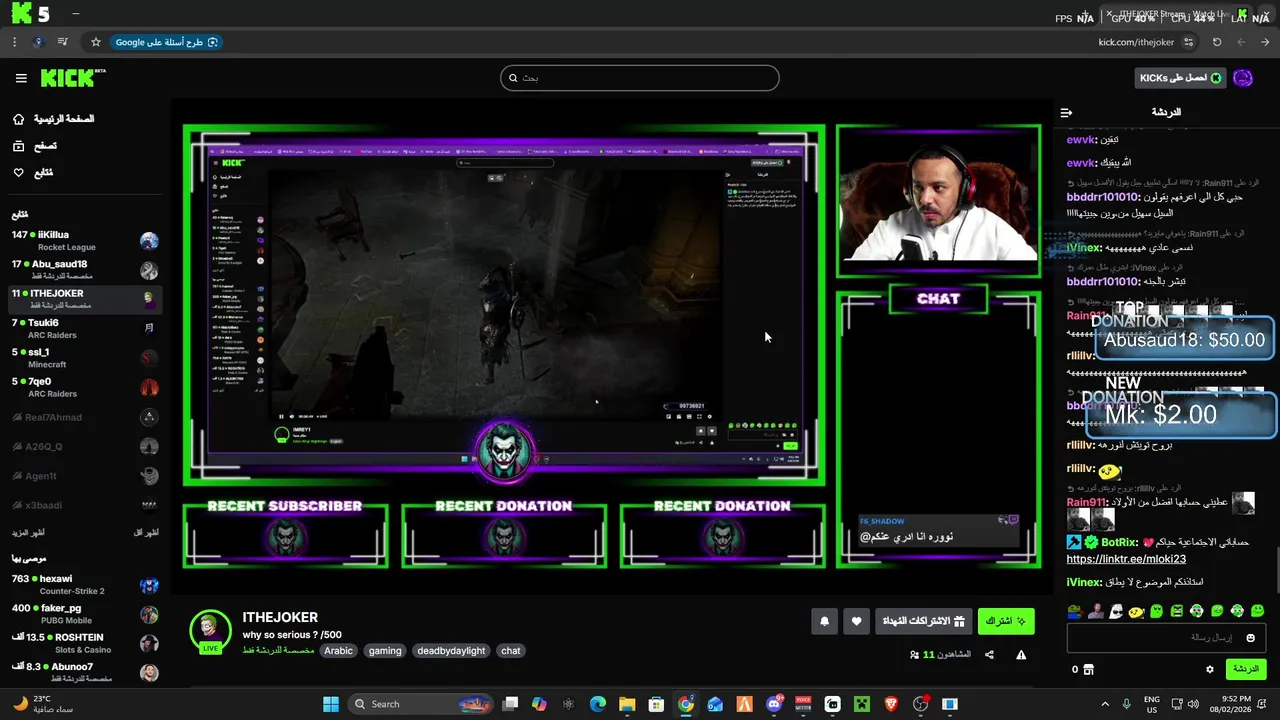Collapse with Show Less in following list

[x=146, y=533]
